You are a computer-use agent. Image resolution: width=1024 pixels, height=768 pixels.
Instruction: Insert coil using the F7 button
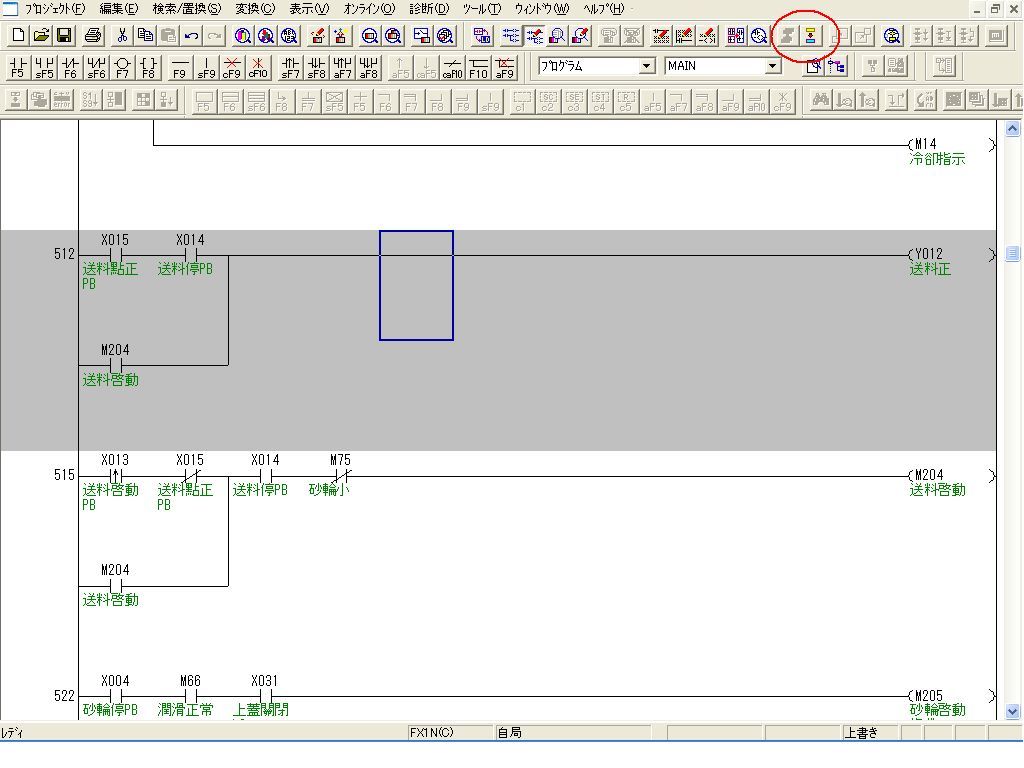click(x=122, y=67)
